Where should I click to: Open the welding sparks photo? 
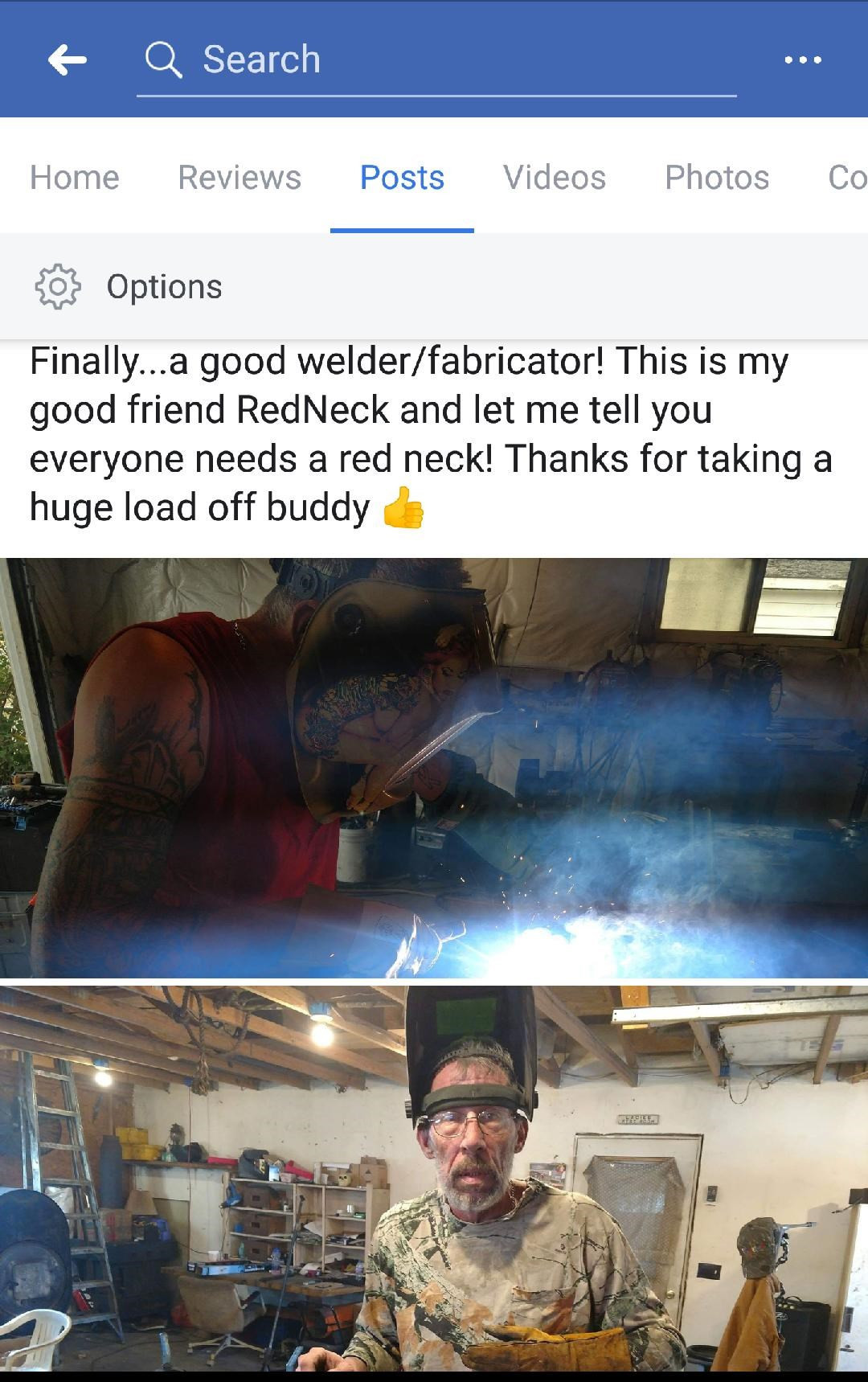pos(434,768)
